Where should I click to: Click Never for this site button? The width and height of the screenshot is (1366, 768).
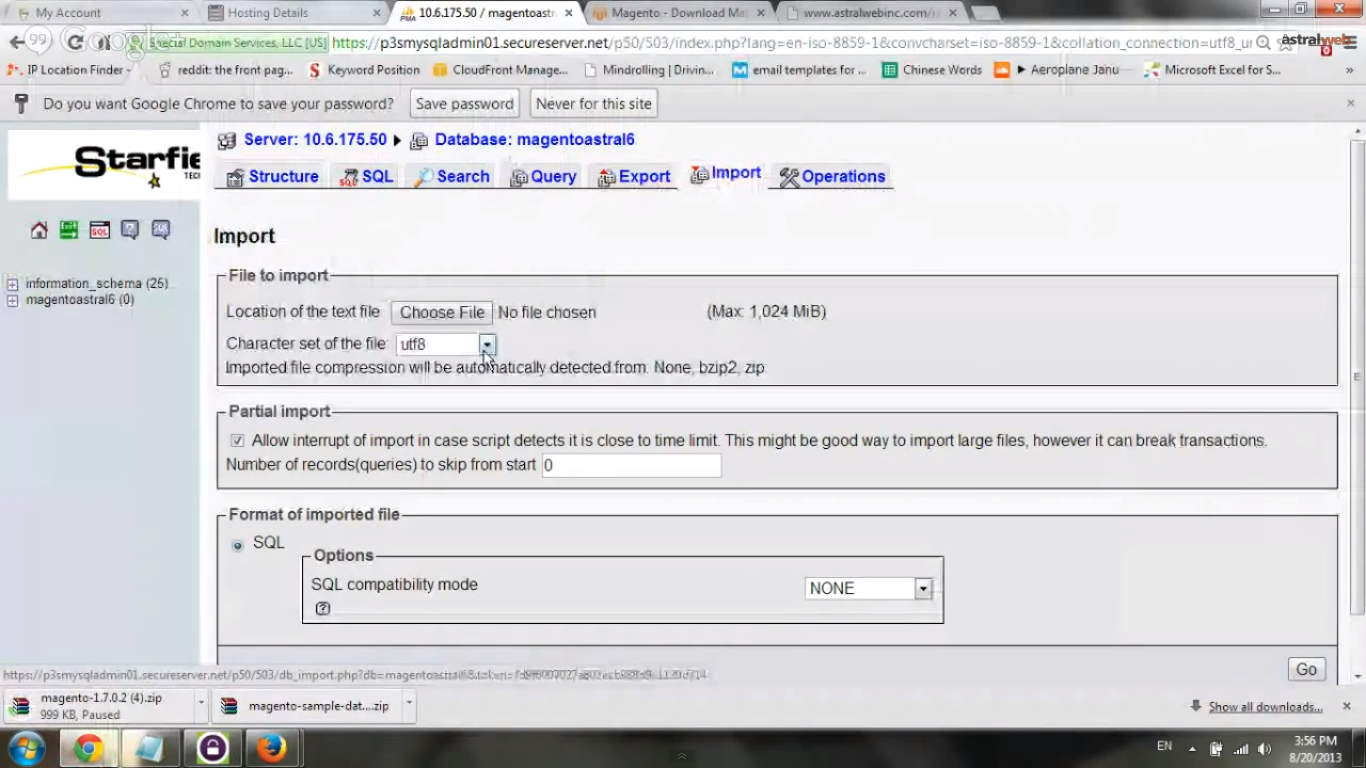594,104
